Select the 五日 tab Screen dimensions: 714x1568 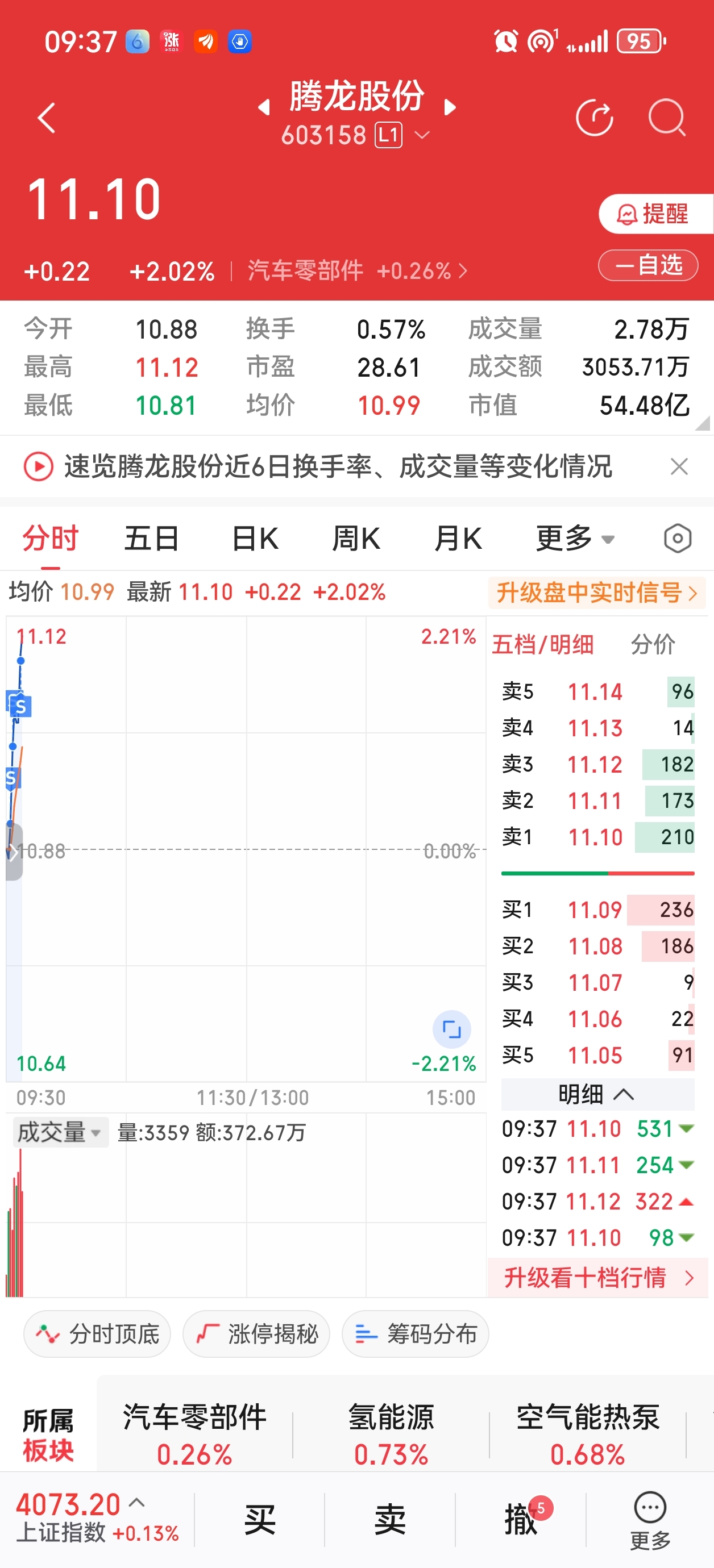152,539
